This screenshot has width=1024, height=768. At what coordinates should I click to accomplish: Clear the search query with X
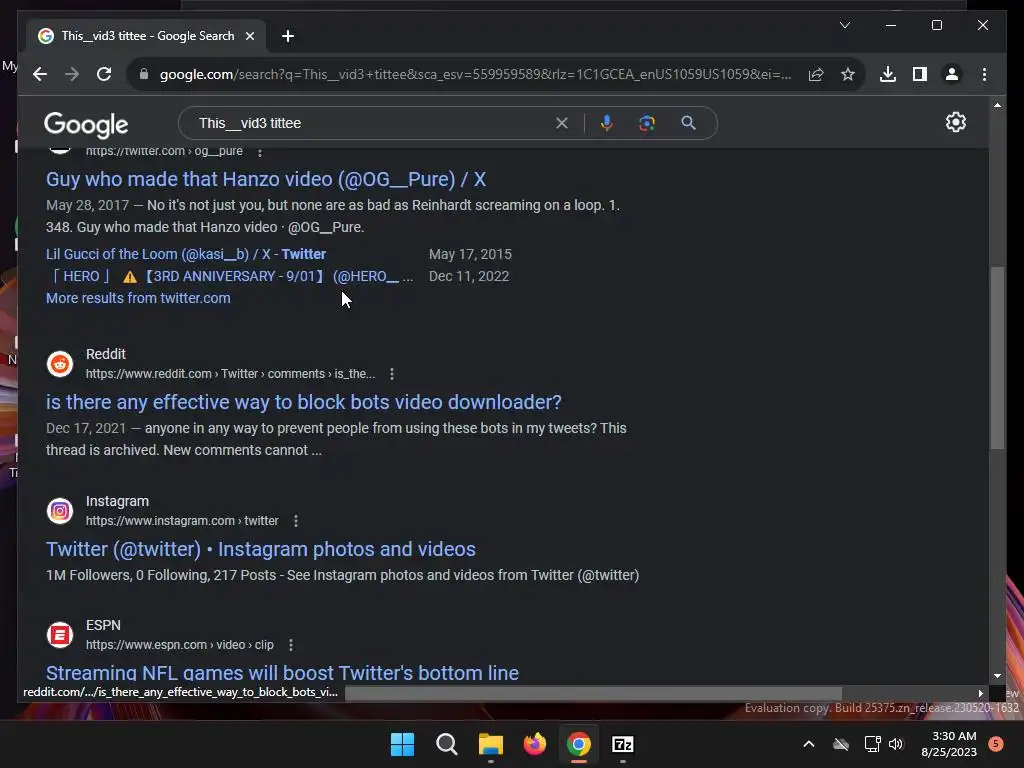[562, 123]
